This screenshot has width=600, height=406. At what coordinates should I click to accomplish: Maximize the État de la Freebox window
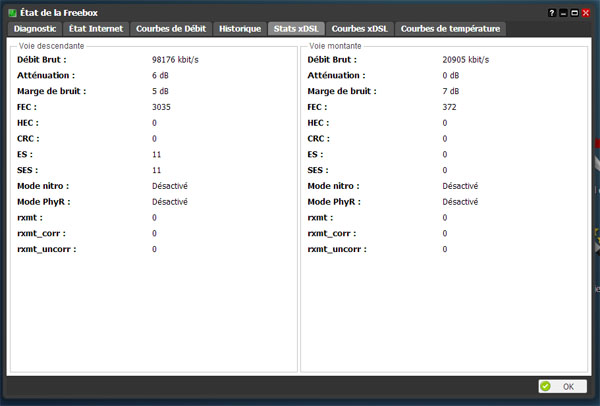coord(574,13)
